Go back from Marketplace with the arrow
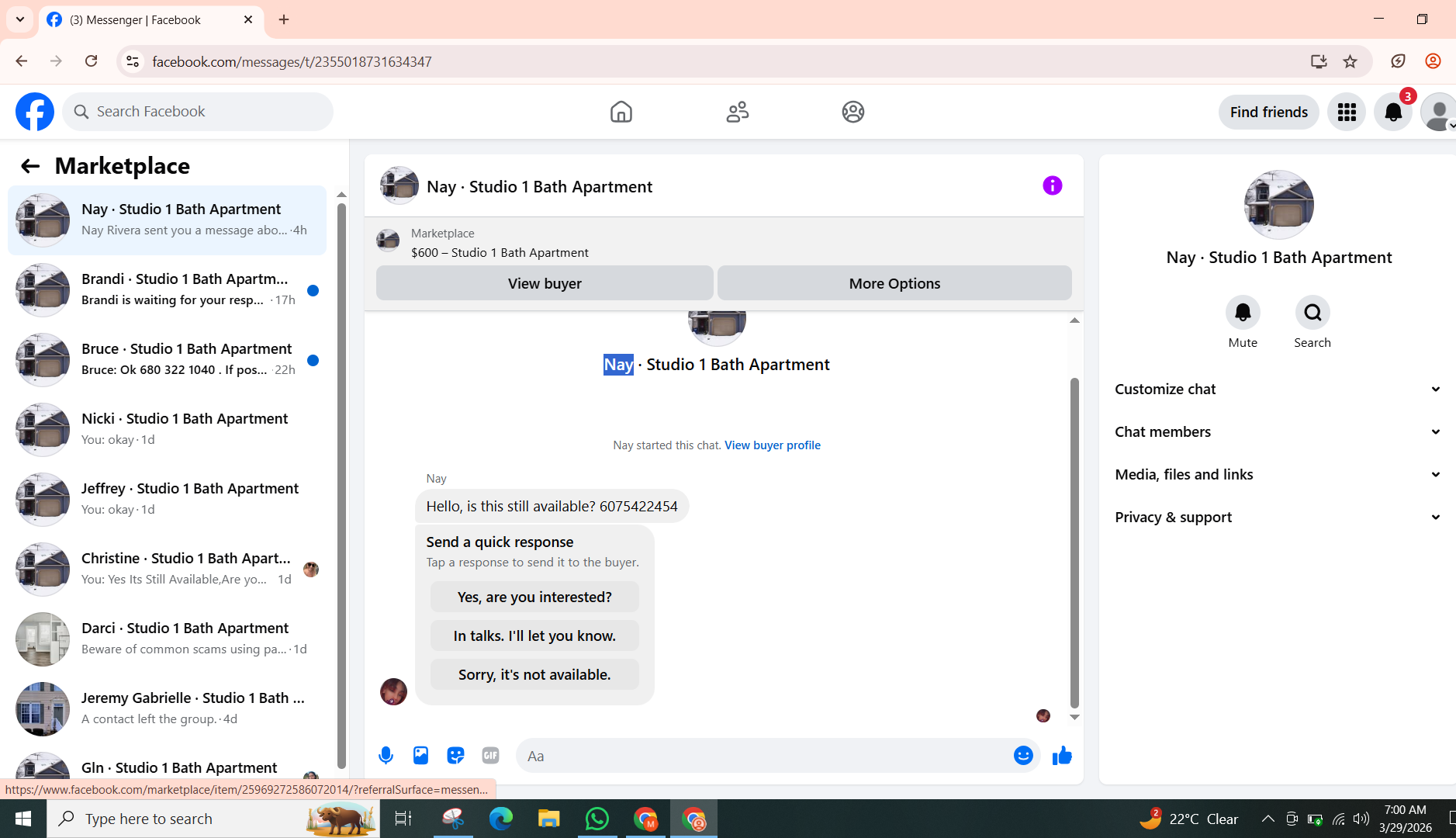Image resolution: width=1456 pixels, height=838 pixels. coord(30,166)
